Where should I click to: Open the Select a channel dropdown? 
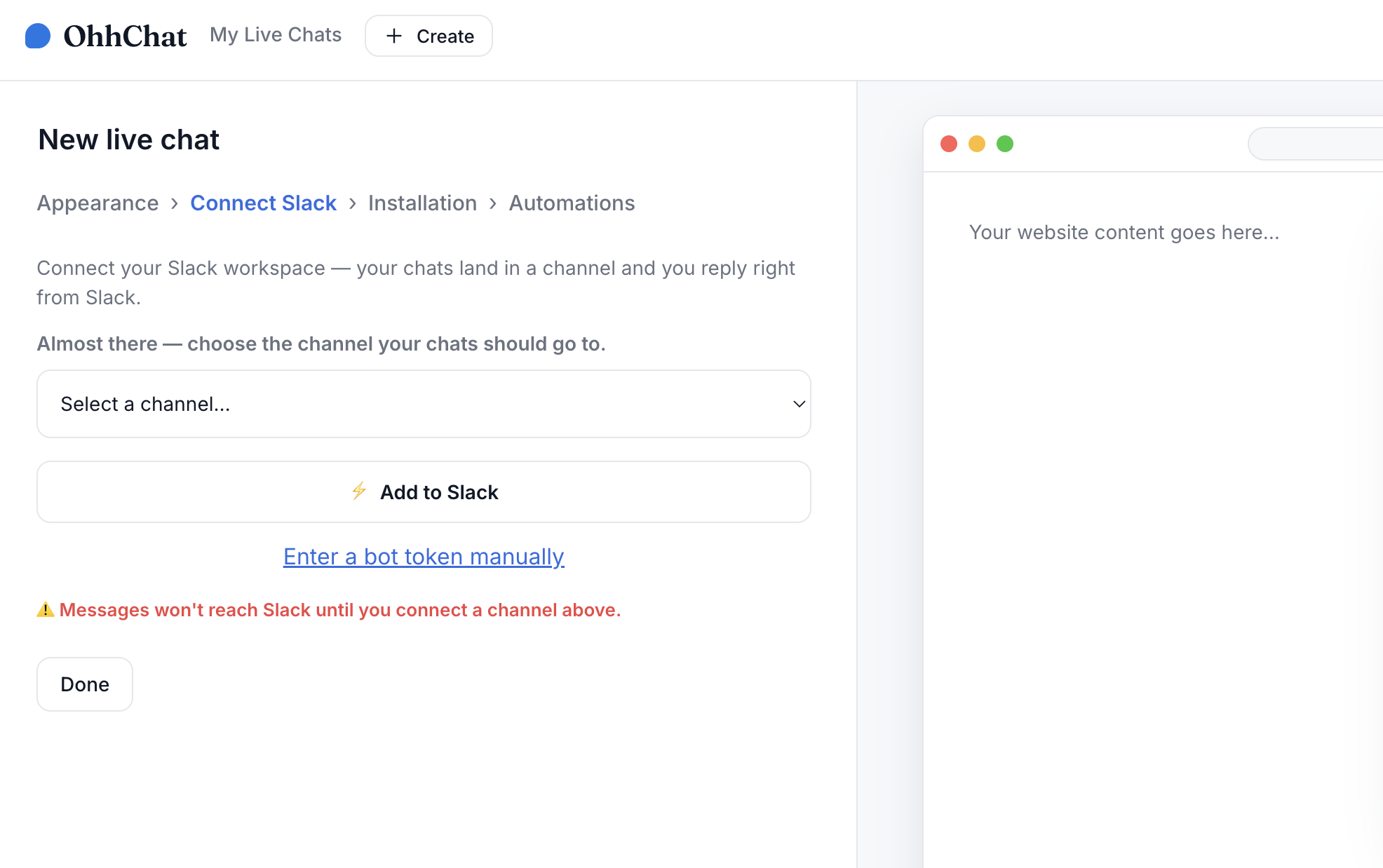(x=424, y=404)
